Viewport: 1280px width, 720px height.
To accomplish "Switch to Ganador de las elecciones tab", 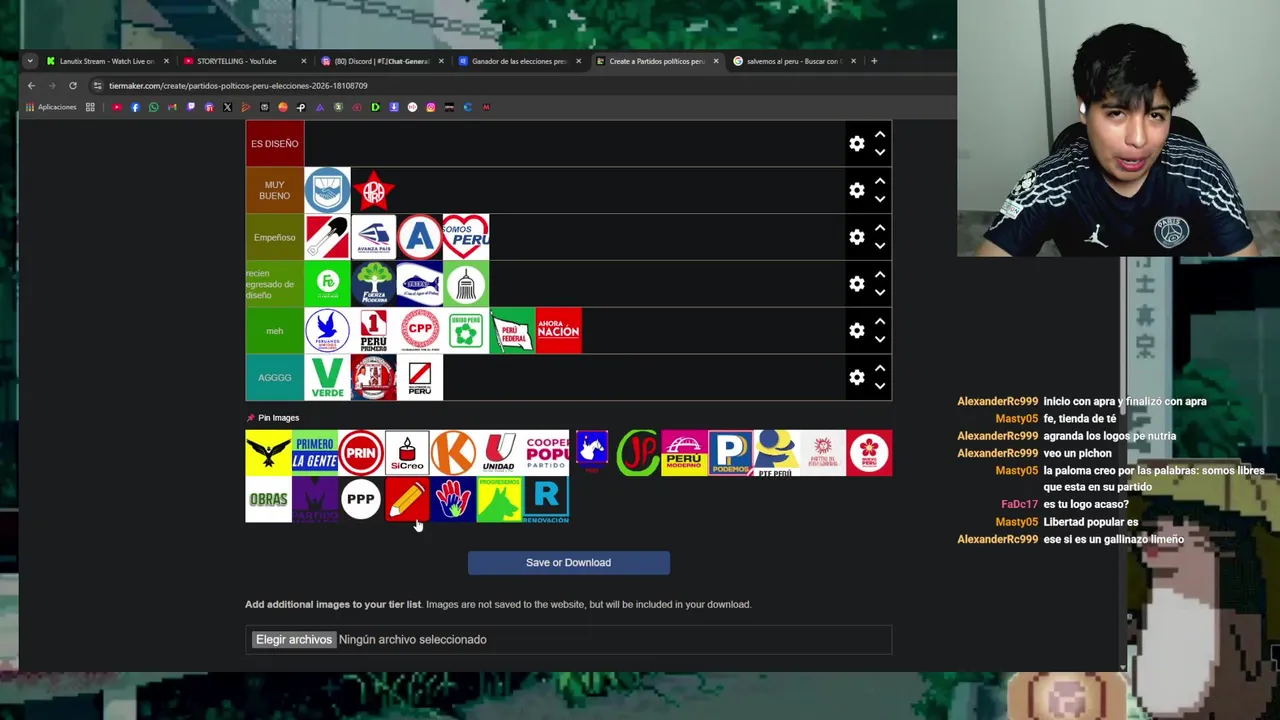I will click(x=519, y=61).
